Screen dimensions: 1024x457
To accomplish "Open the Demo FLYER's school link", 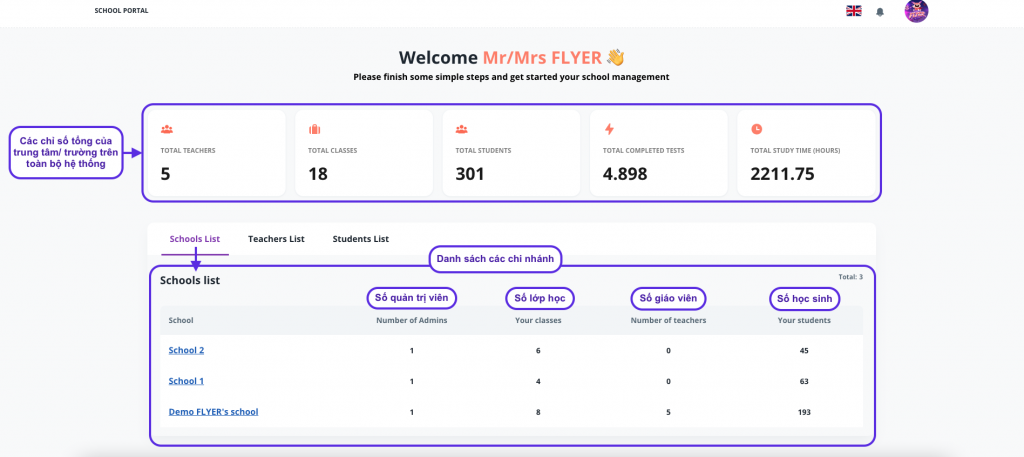I will [213, 412].
